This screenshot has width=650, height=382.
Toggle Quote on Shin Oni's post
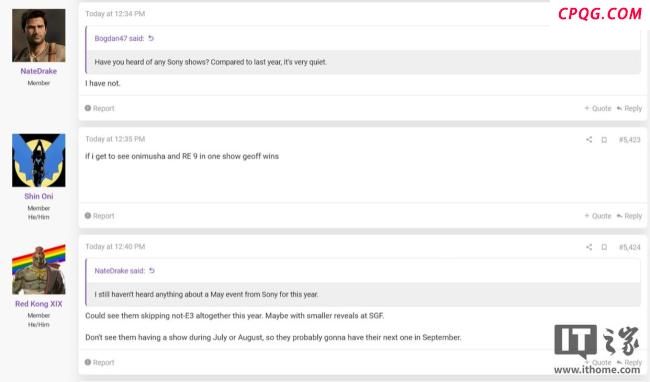tap(598, 216)
